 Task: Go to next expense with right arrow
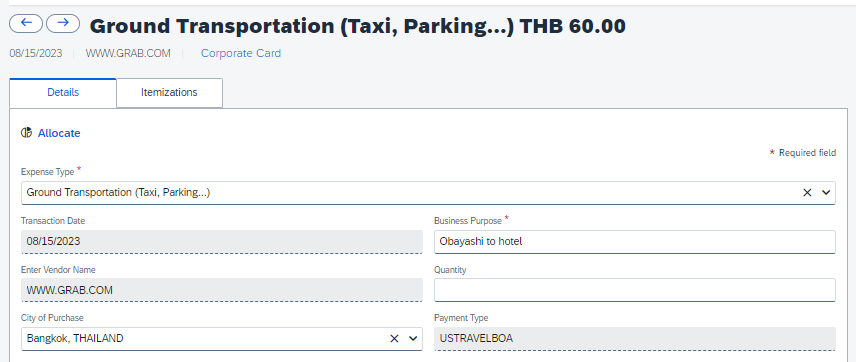point(63,23)
